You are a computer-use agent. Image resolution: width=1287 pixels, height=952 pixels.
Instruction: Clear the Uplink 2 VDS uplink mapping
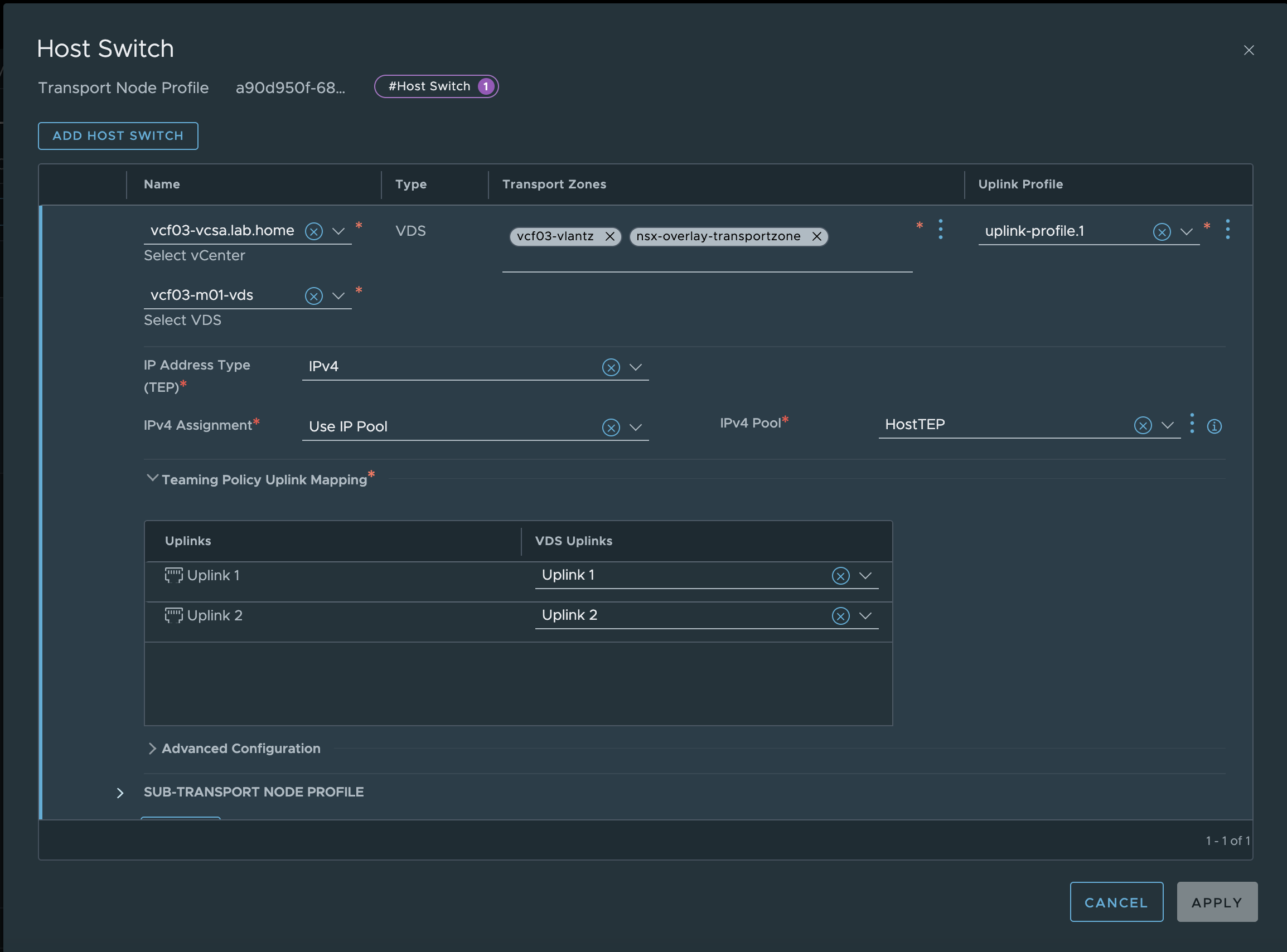(840, 616)
